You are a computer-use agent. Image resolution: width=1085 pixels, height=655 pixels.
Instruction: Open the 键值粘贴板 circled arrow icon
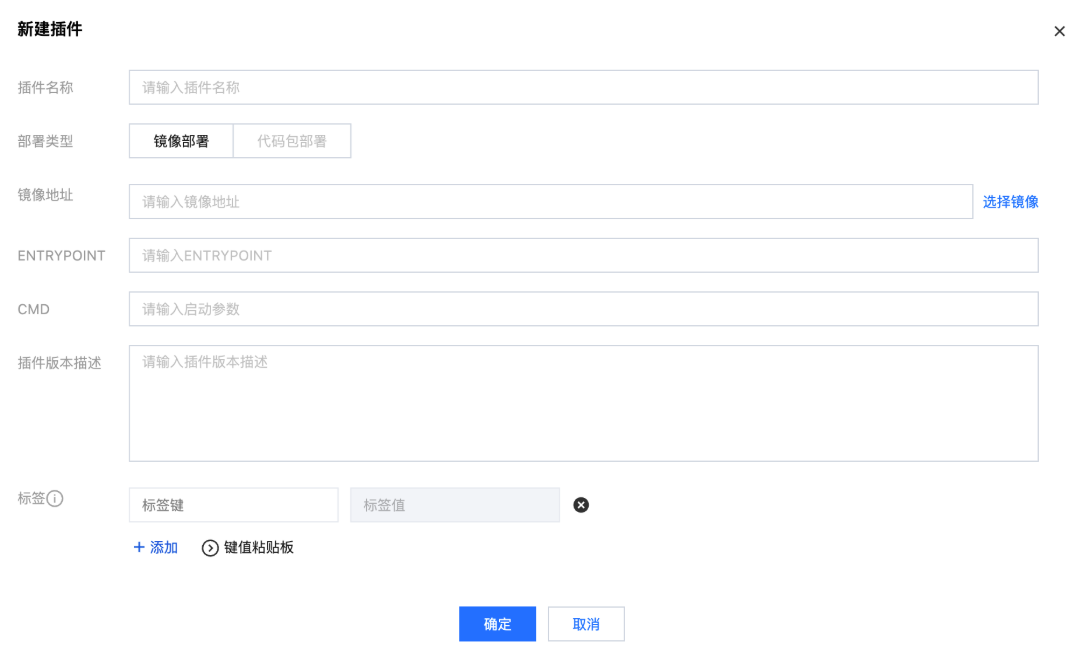(x=210, y=548)
